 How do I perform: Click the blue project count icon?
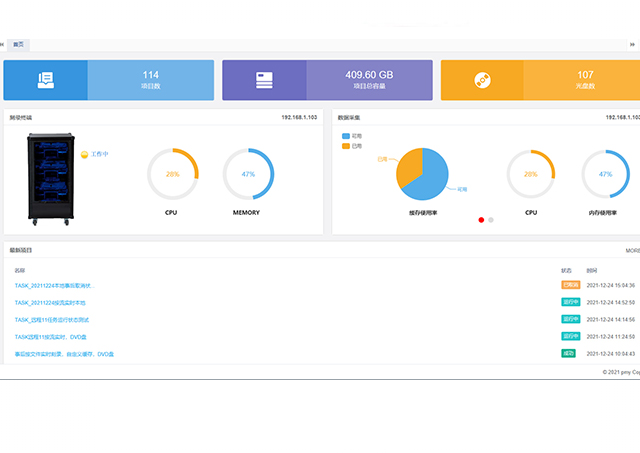(x=45, y=80)
